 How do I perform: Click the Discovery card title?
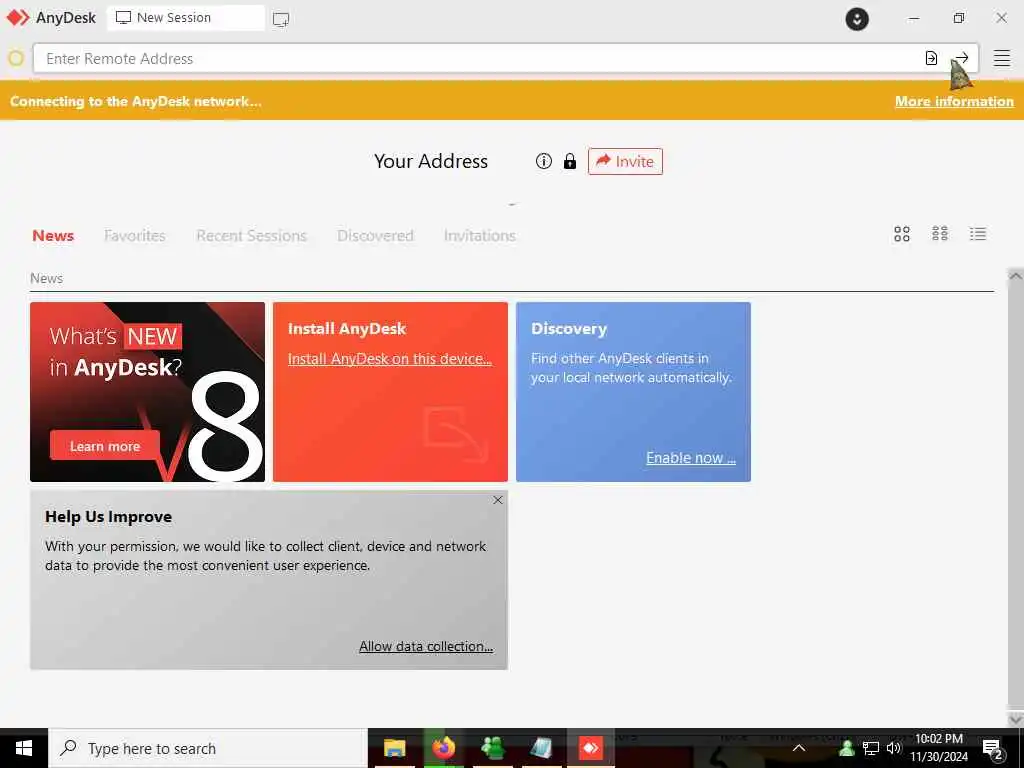(x=569, y=328)
